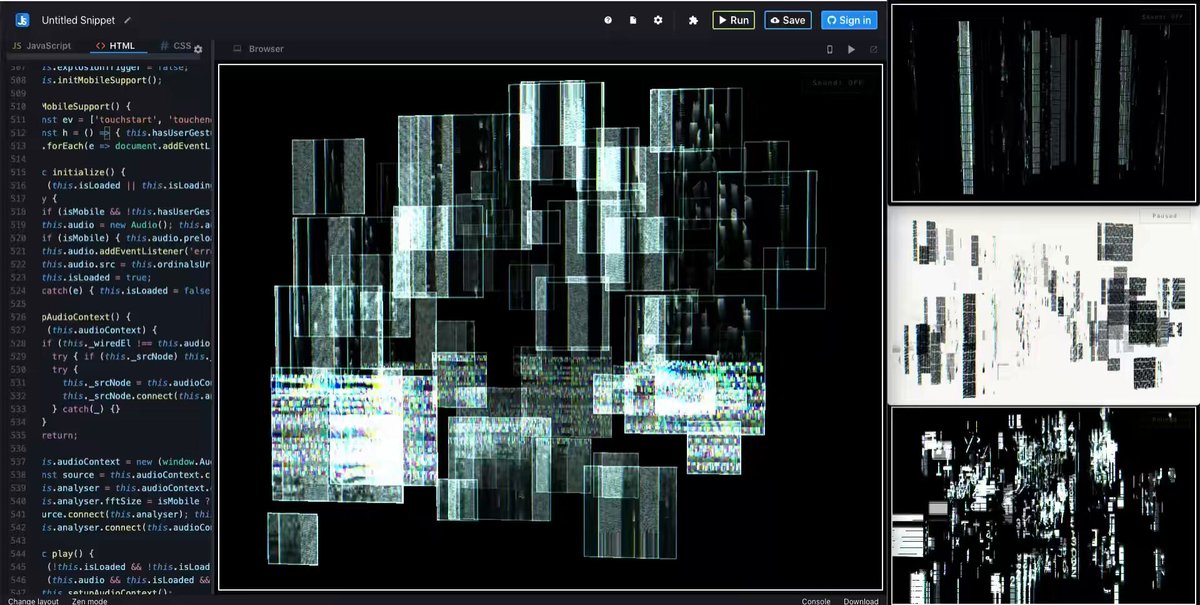1200x605 pixels.
Task: Open the extensions puzzle piece icon
Action: (x=693, y=20)
